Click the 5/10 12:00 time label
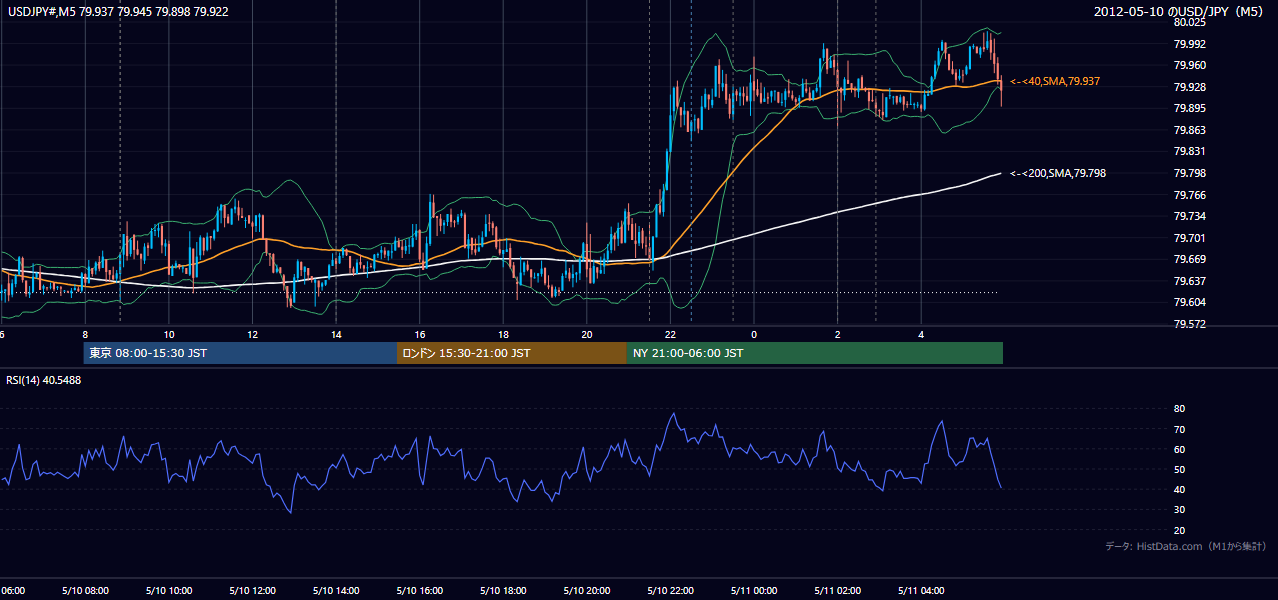 click(x=252, y=591)
